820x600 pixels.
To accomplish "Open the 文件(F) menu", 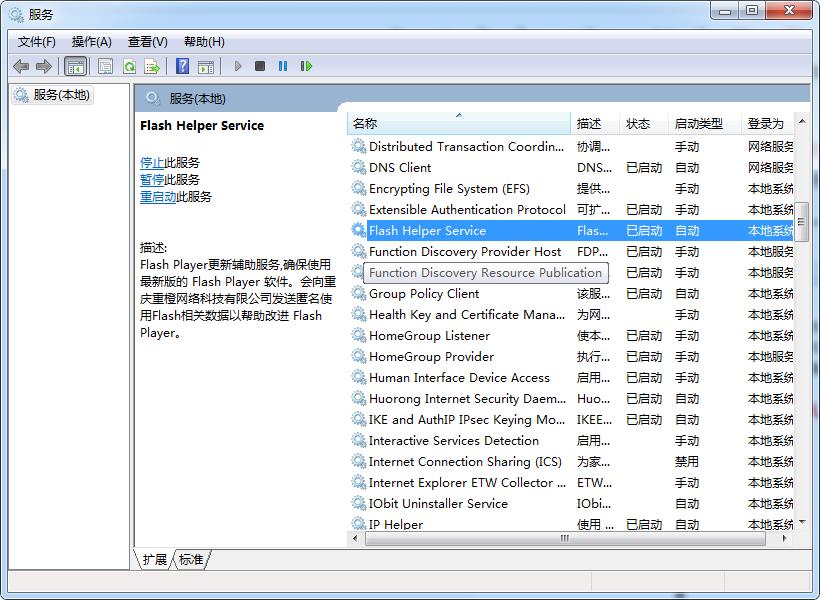I will (x=37, y=42).
